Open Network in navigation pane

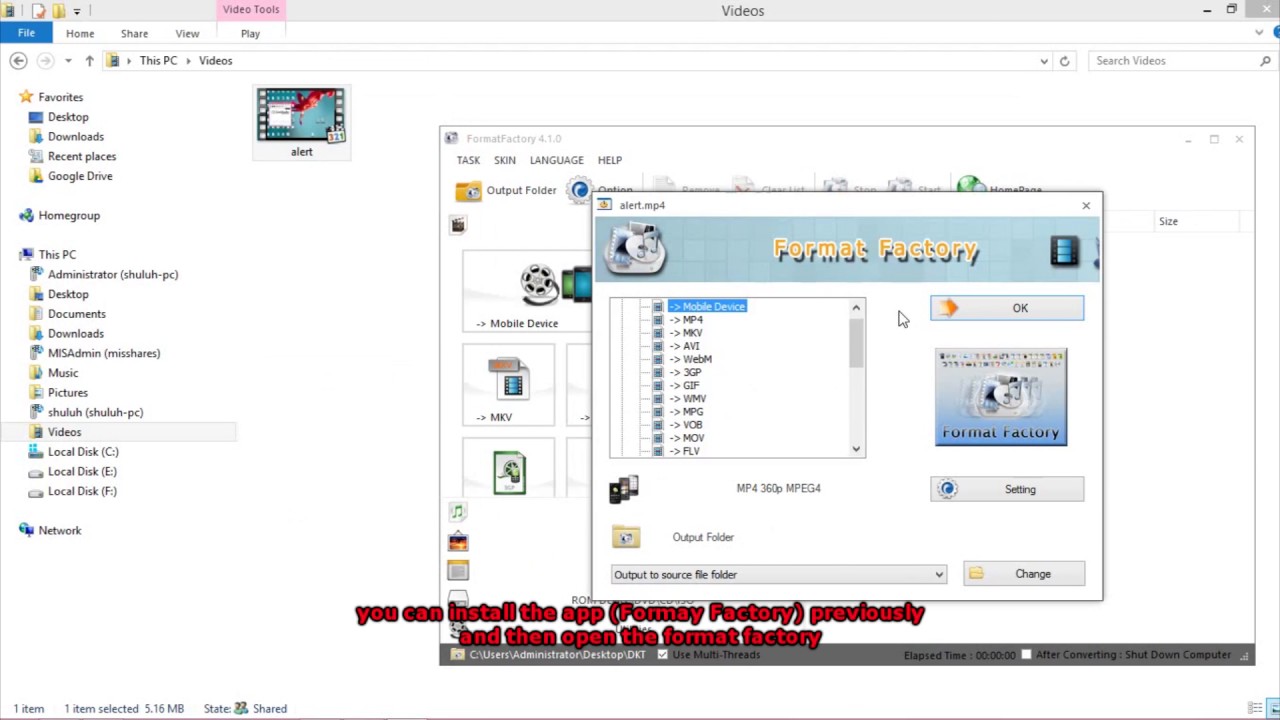(60, 531)
